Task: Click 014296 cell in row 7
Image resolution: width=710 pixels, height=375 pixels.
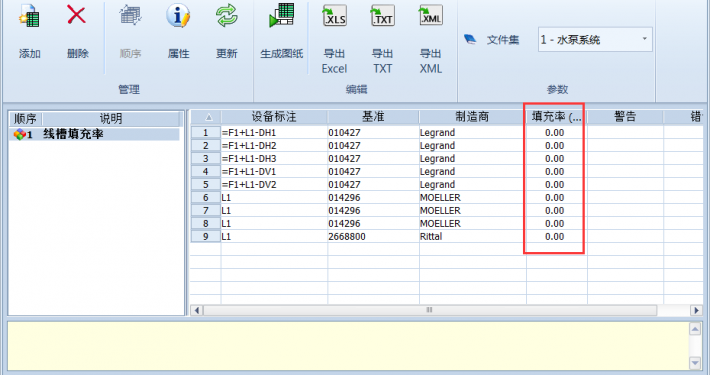Action: pyautogui.click(x=373, y=211)
